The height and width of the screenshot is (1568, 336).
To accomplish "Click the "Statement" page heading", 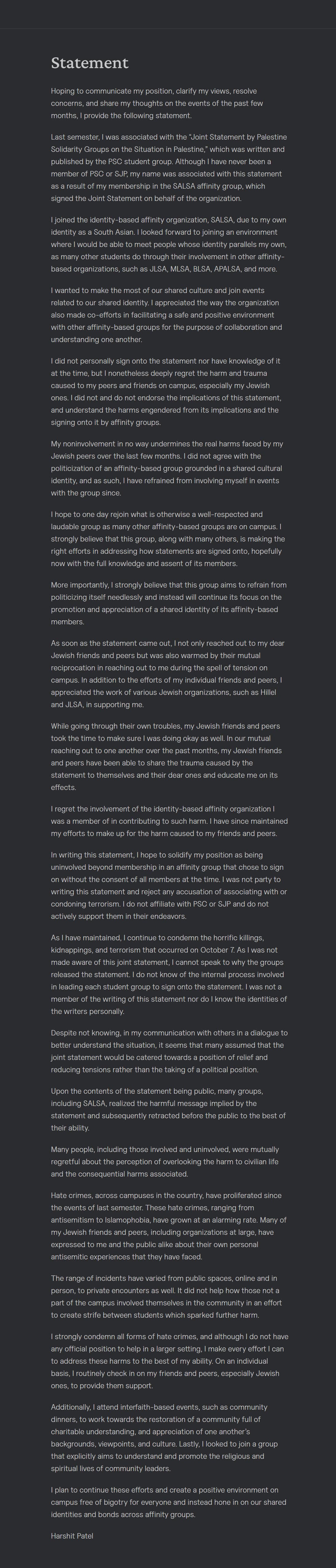I will pos(90,63).
